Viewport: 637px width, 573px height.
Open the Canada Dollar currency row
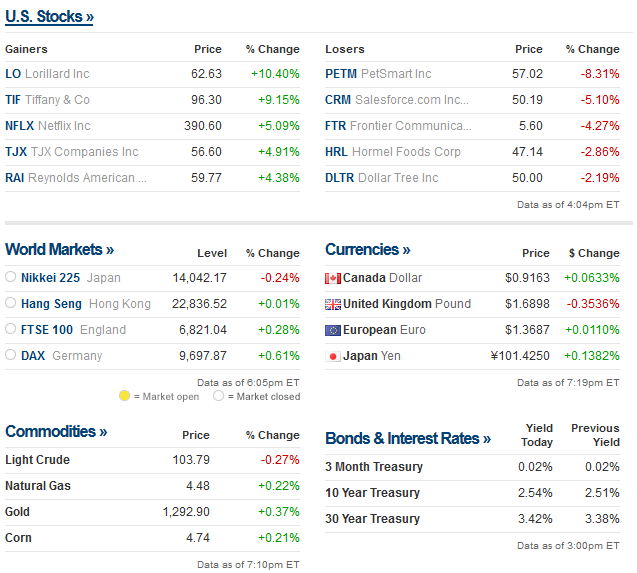(472, 278)
